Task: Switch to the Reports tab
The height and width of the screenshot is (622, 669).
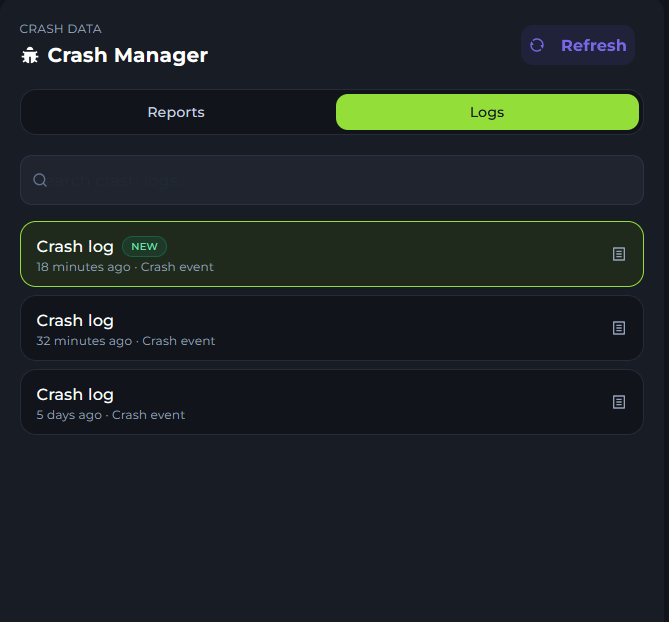Action: pos(176,112)
